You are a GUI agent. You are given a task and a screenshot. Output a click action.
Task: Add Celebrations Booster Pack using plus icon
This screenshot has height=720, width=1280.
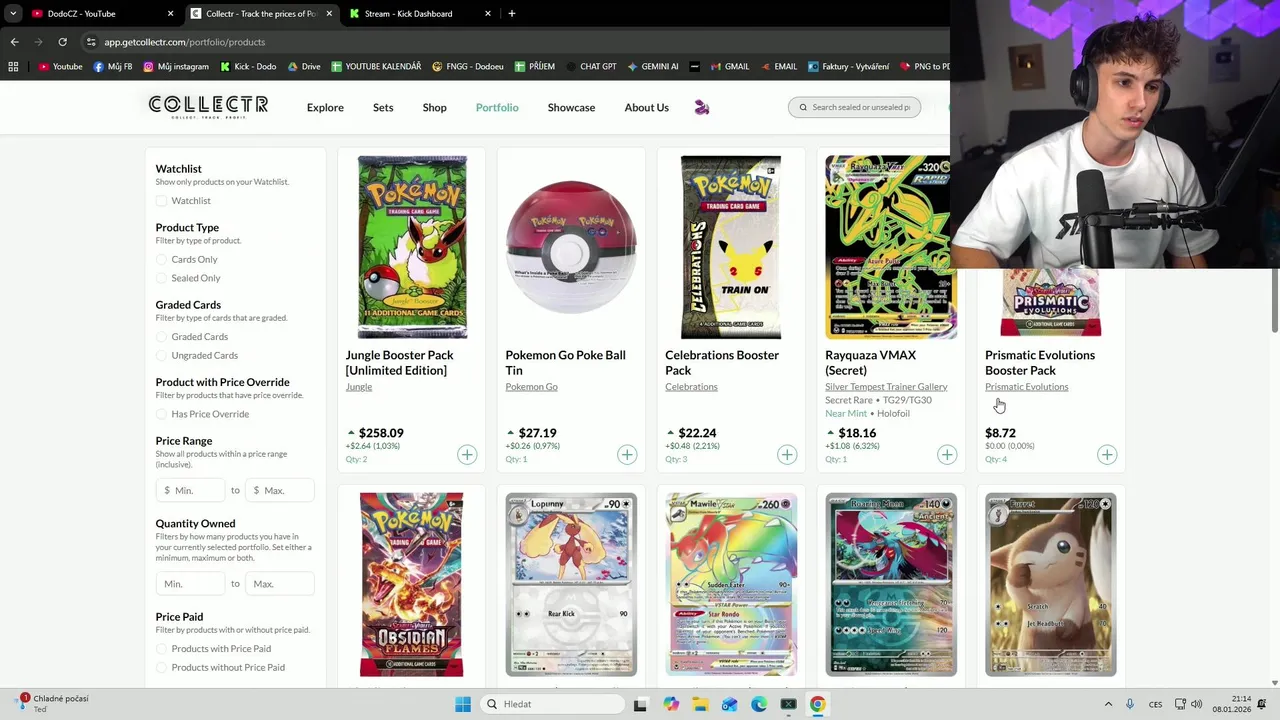[787, 455]
